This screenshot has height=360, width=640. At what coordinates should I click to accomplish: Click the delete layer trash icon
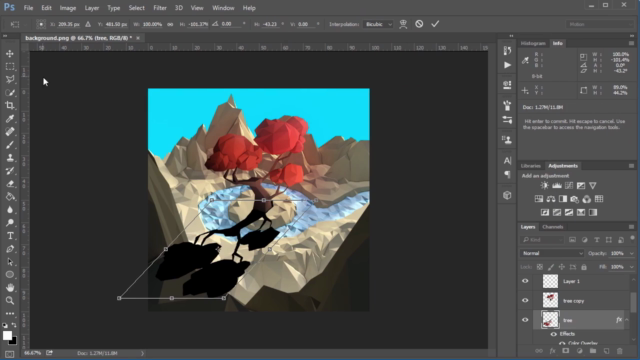[620, 351]
